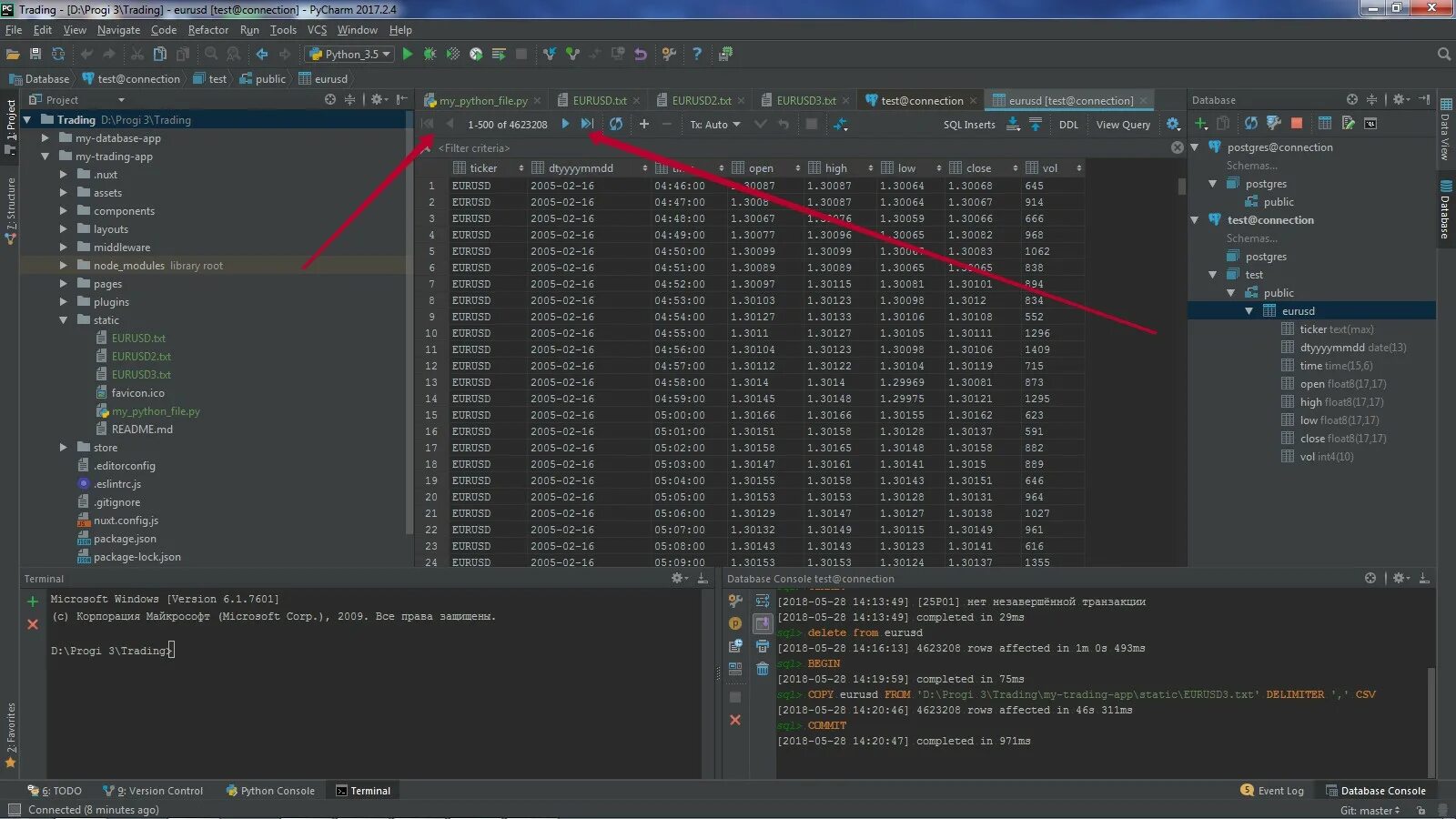Open the table editor settings gear
Viewport: 1456px width, 819px height.
pyautogui.click(x=1173, y=124)
